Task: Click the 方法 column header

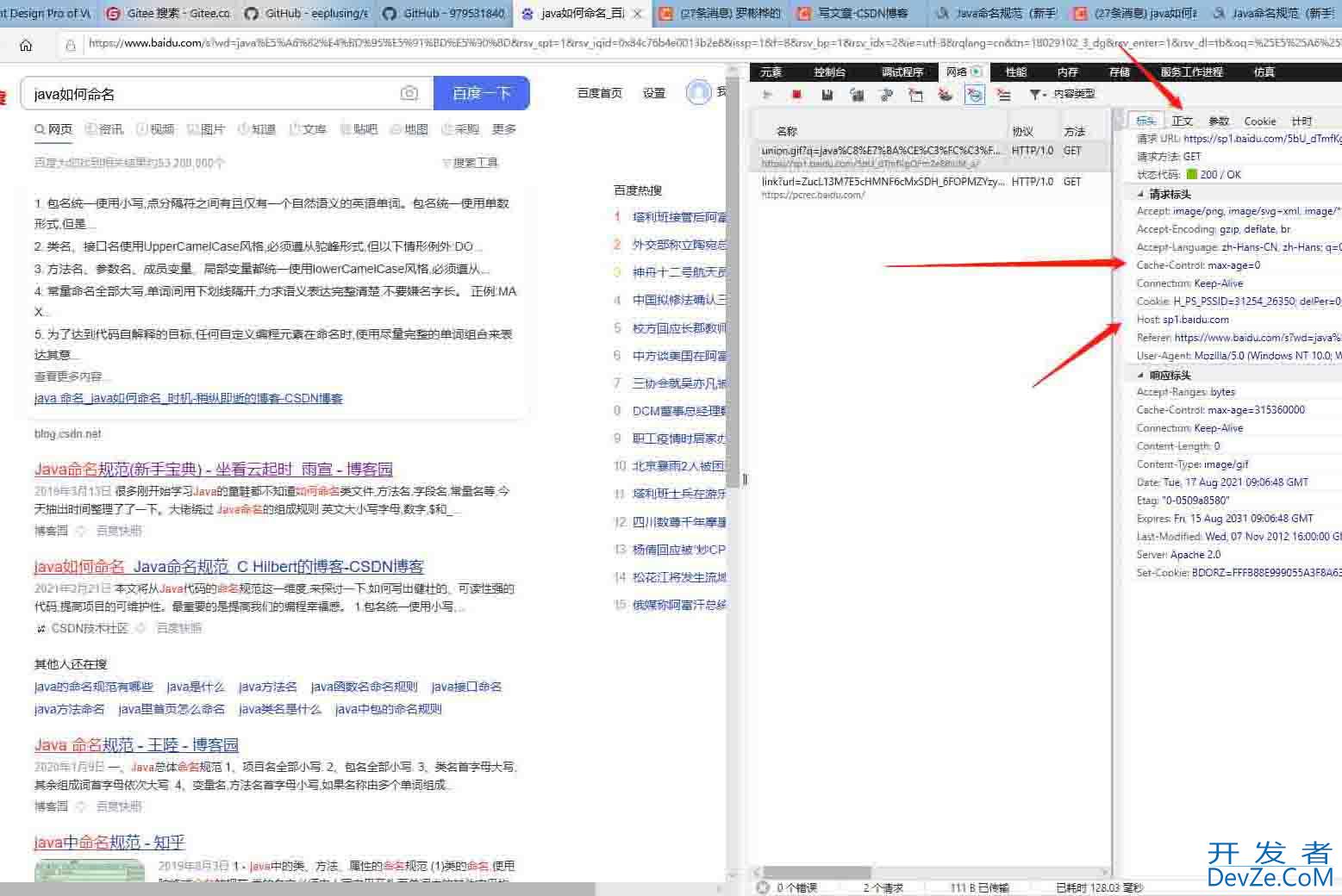Action: click(1074, 132)
